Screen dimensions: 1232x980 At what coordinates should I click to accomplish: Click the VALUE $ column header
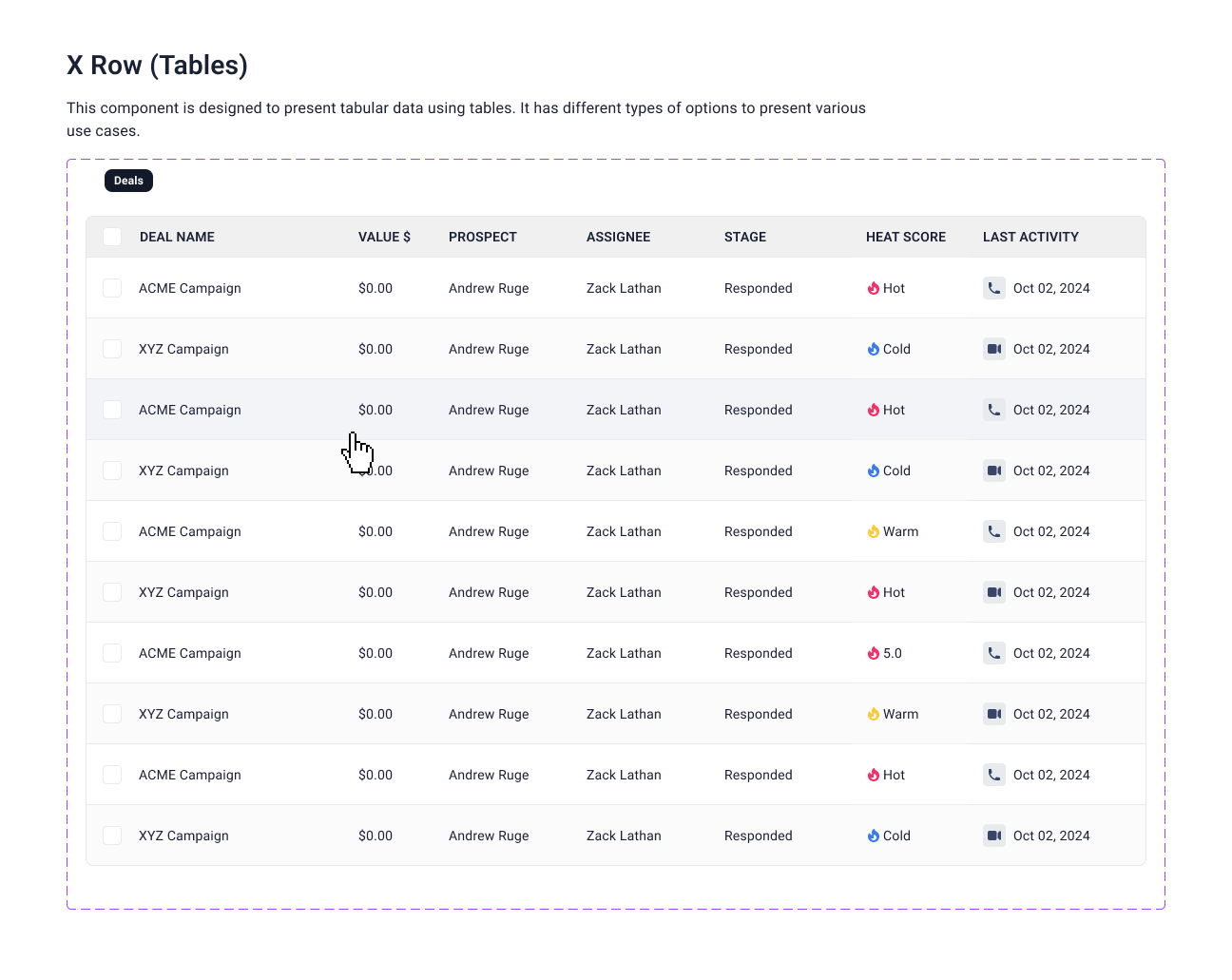pos(384,237)
